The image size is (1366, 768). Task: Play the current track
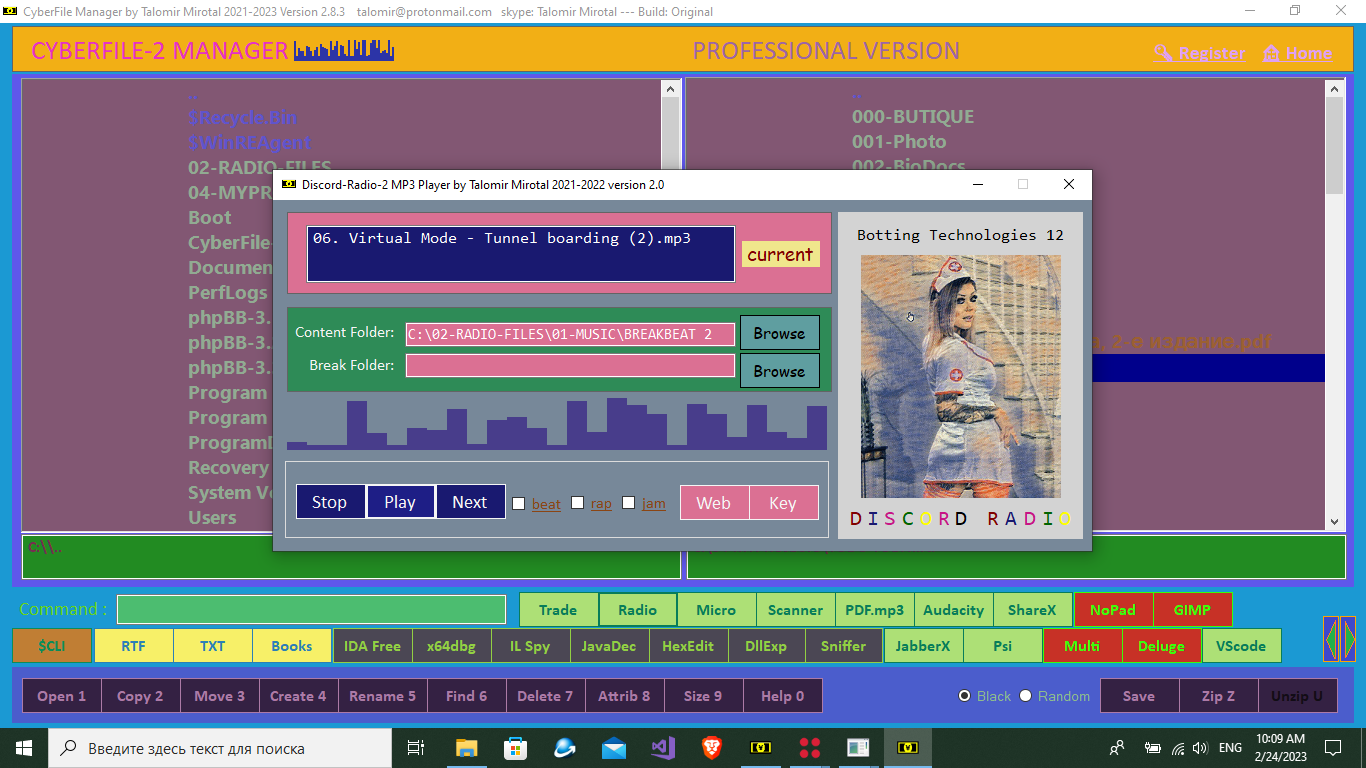400,502
